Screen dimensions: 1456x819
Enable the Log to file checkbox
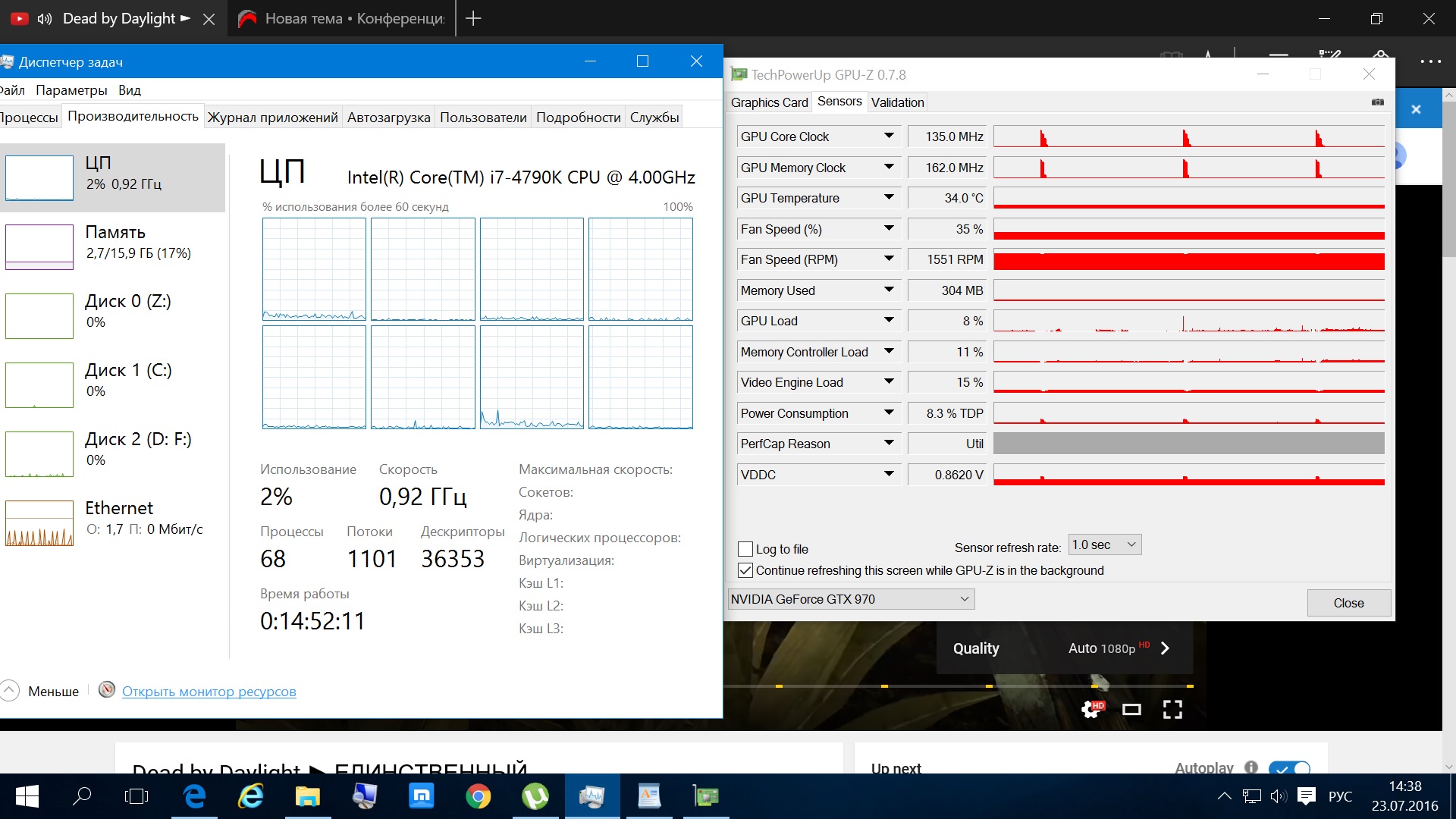(x=745, y=549)
